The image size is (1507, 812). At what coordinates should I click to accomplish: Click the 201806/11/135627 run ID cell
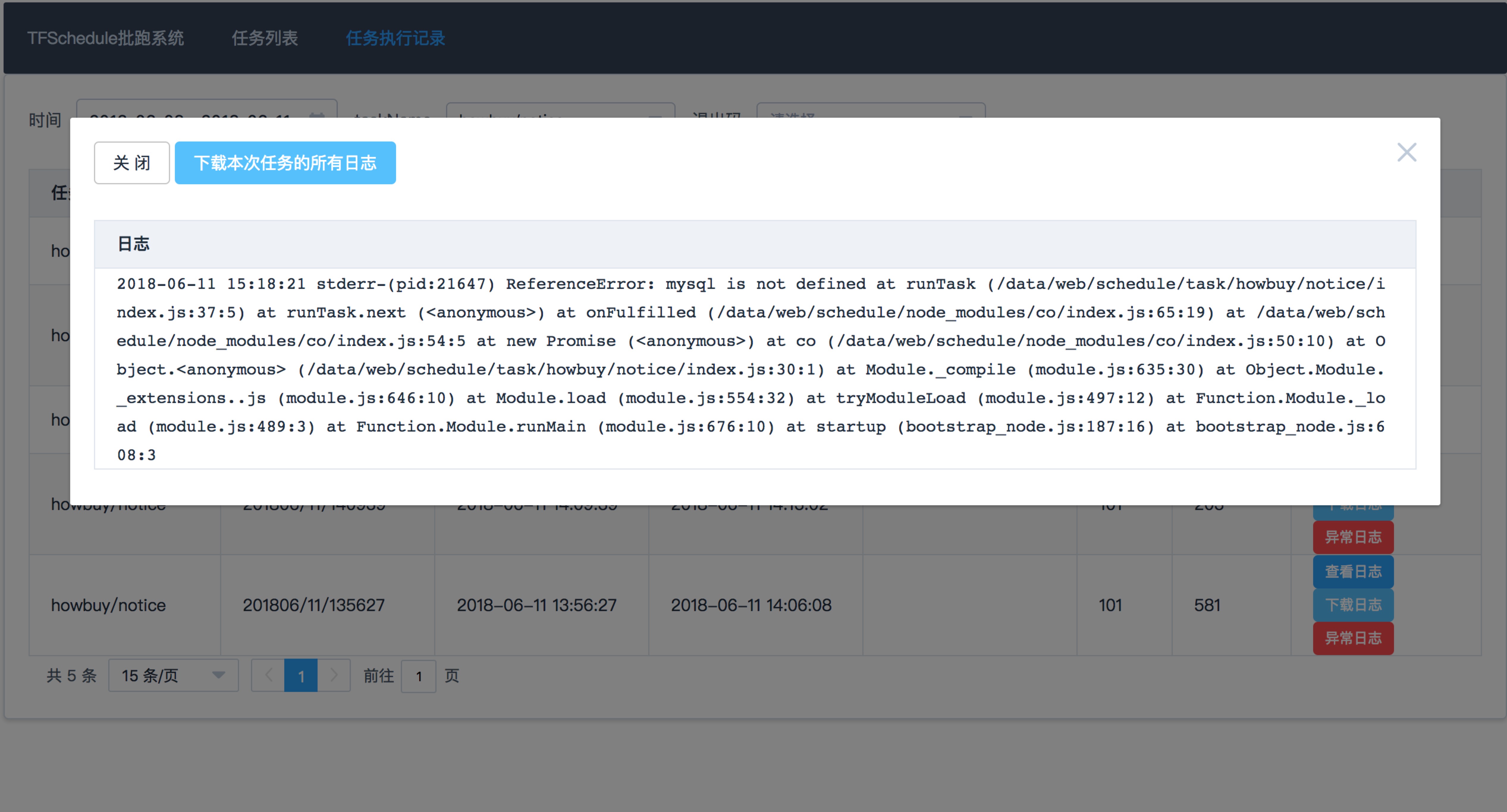pos(314,605)
